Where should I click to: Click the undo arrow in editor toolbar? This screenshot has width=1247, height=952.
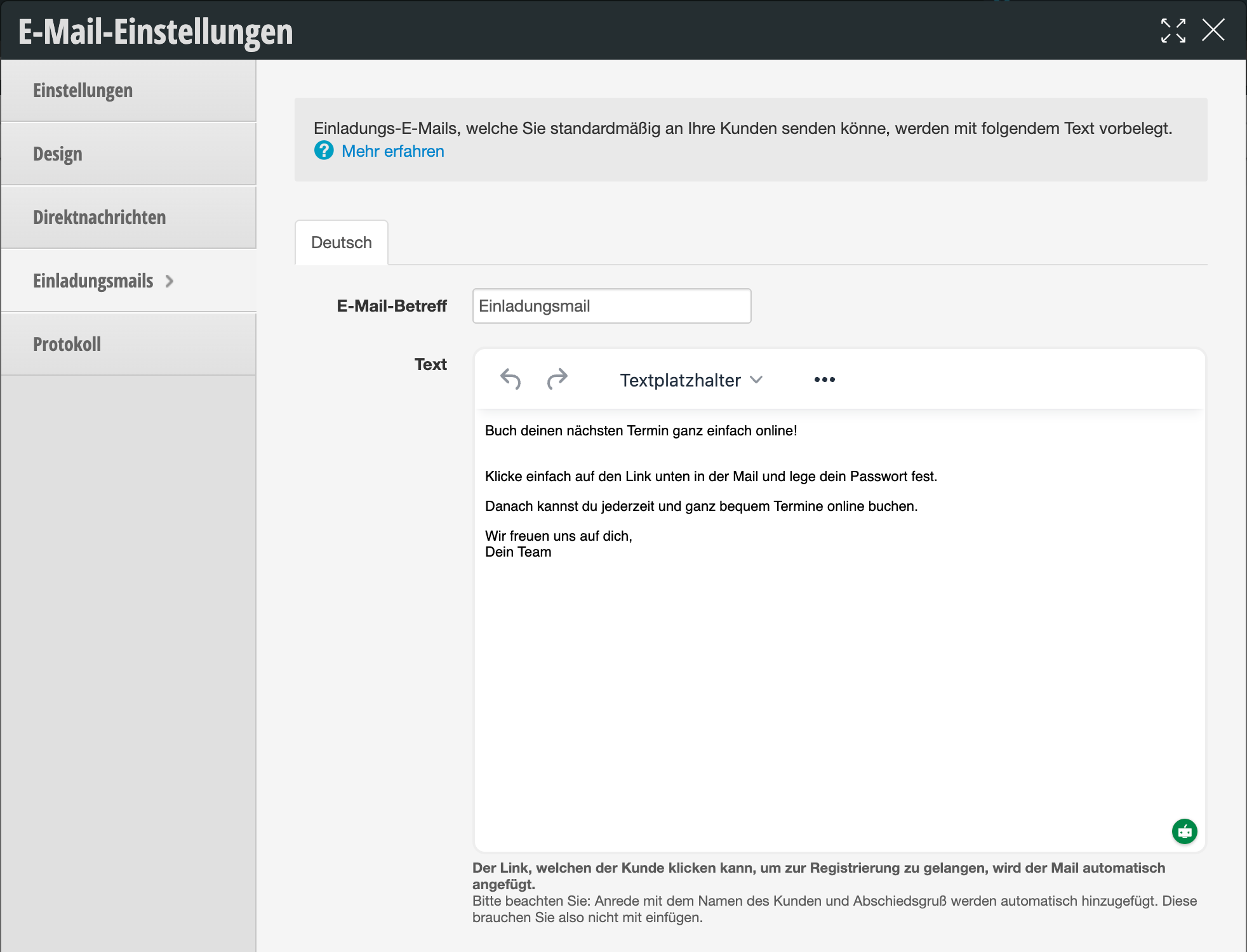[x=510, y=380]
